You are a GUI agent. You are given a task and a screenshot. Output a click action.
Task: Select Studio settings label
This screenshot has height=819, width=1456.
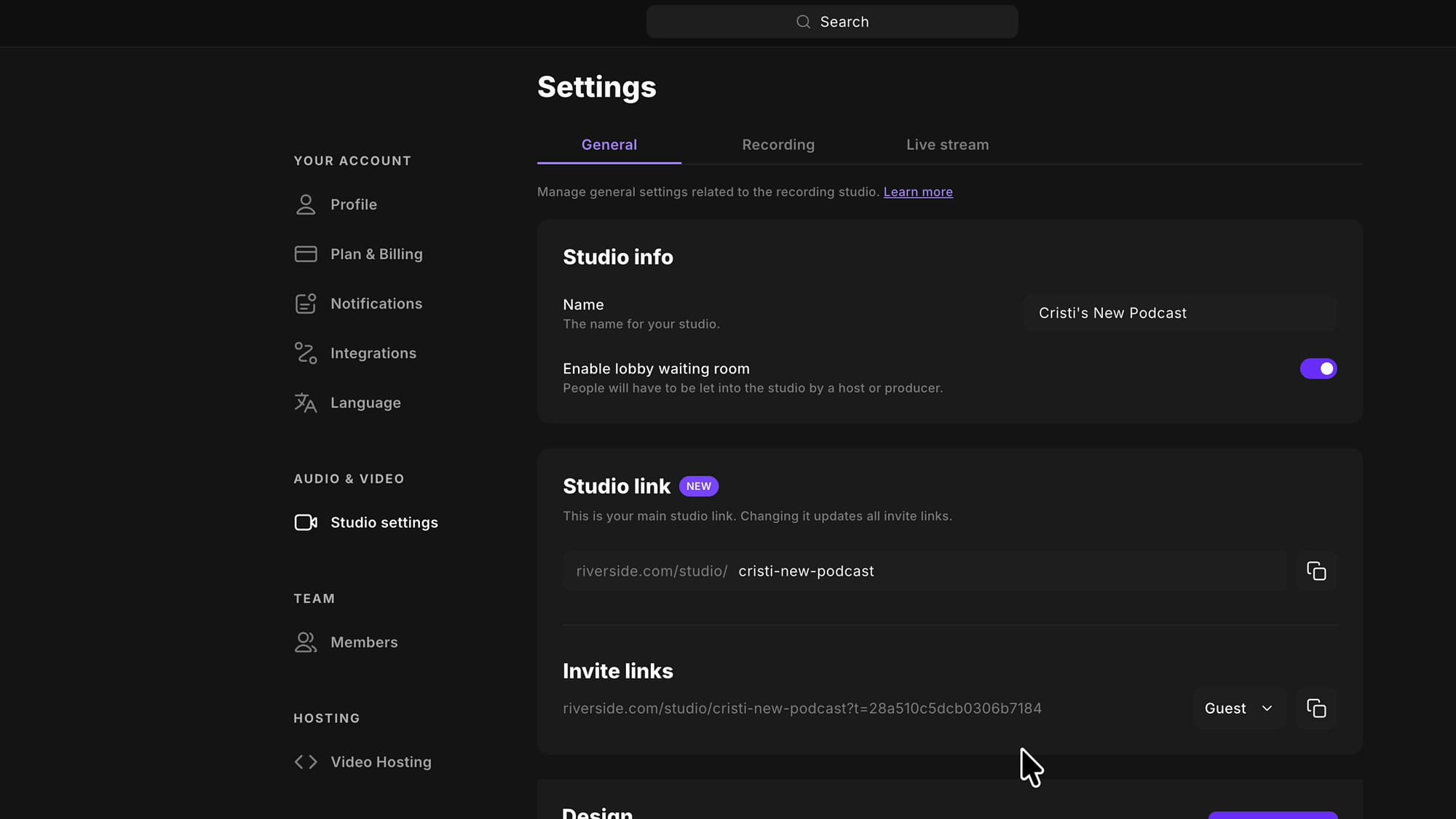pos(384,523)
